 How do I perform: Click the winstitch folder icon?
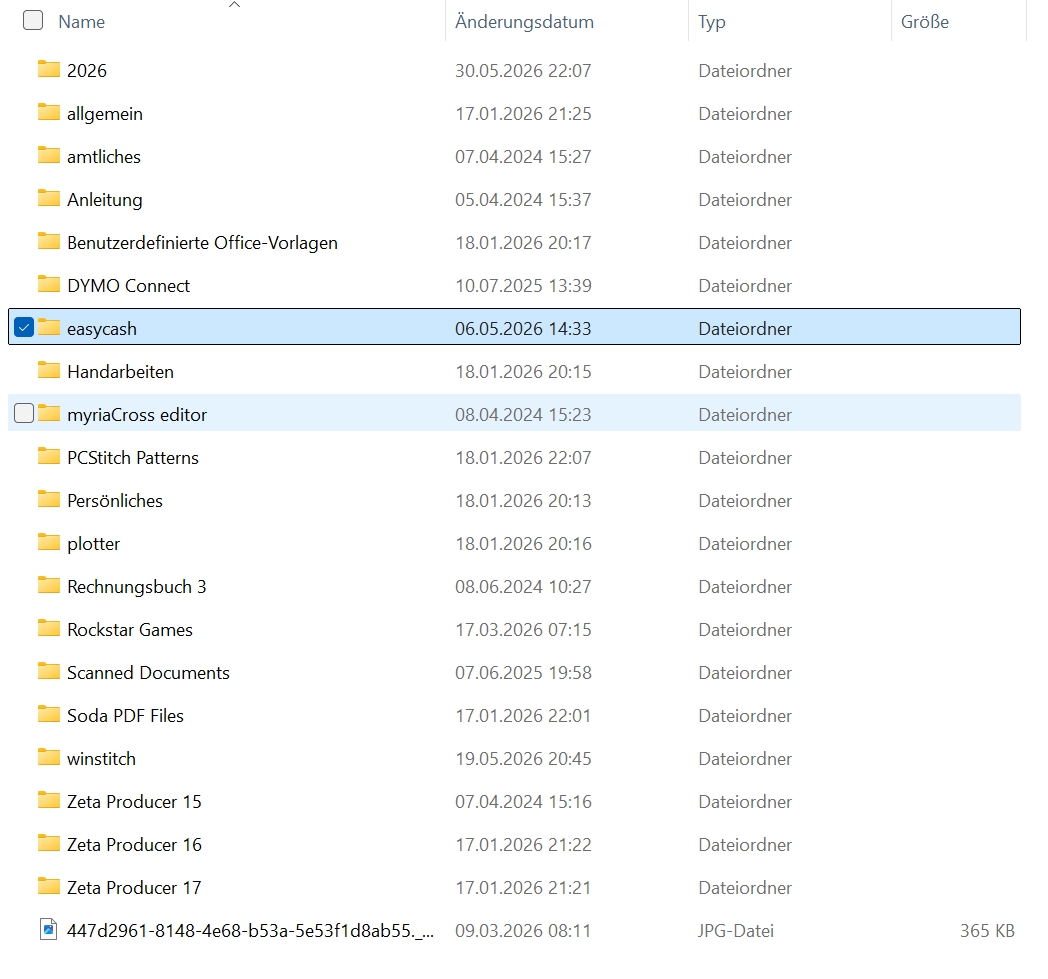click(49, 757)
